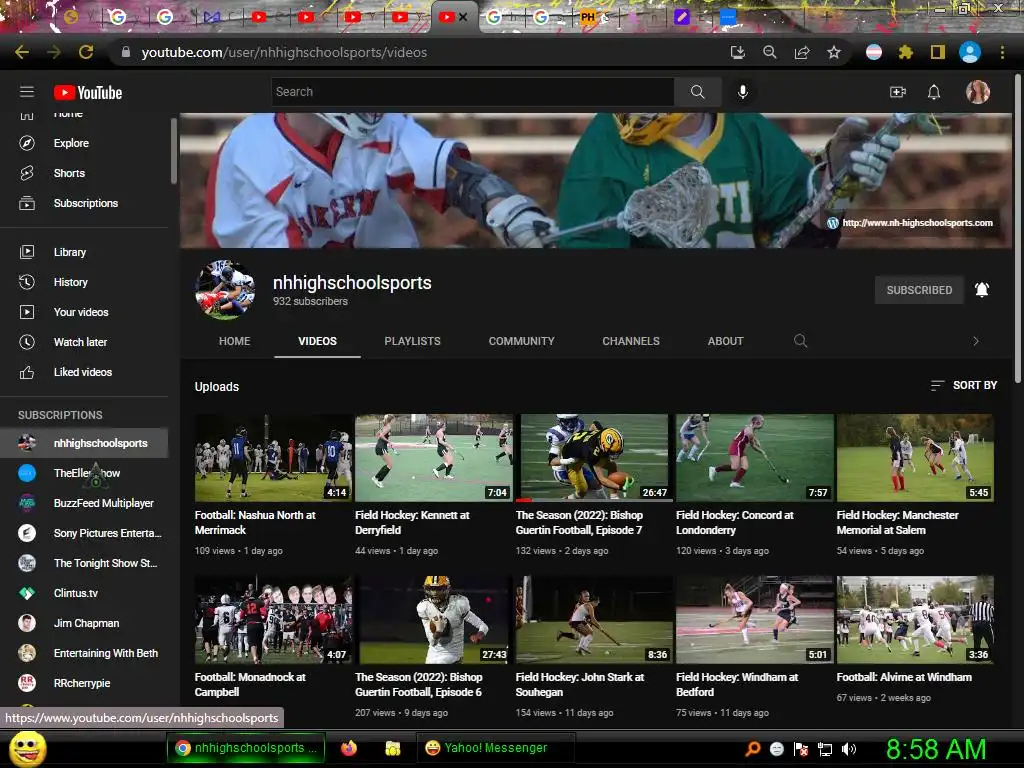This screenshot has width=1024, height=768.
Task: Click the share page icon in address bar
Action: (802, 52)
